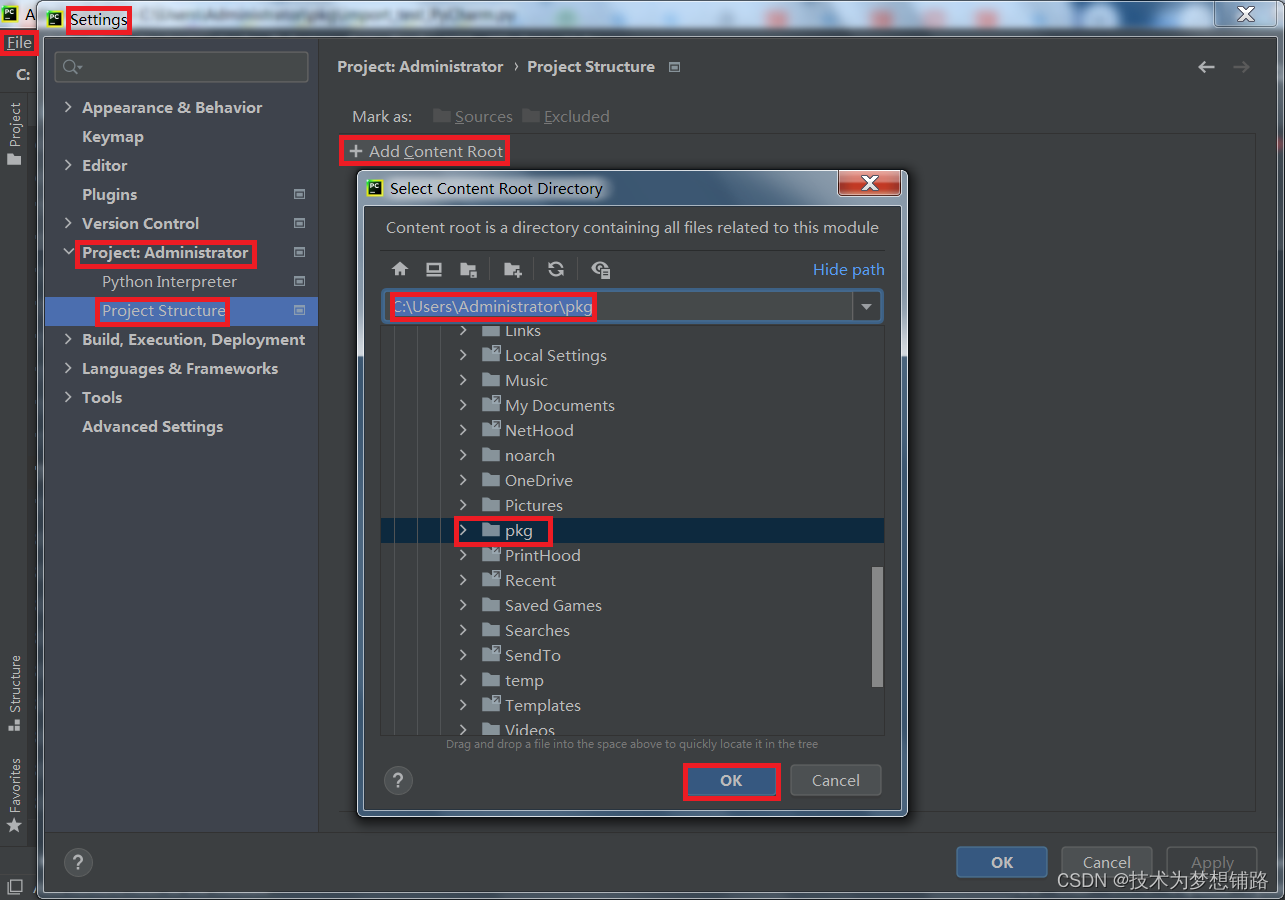Click the directory path text field

pos(618,307)
